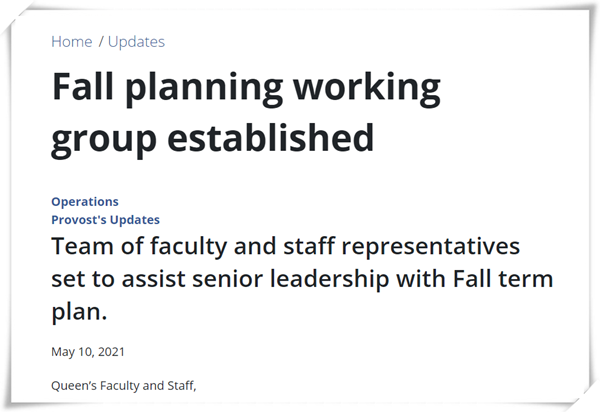The width and height of the screenshot is (600, 412).
Task: Go to the Updates breadcrumb link
Action: [136, 42]
